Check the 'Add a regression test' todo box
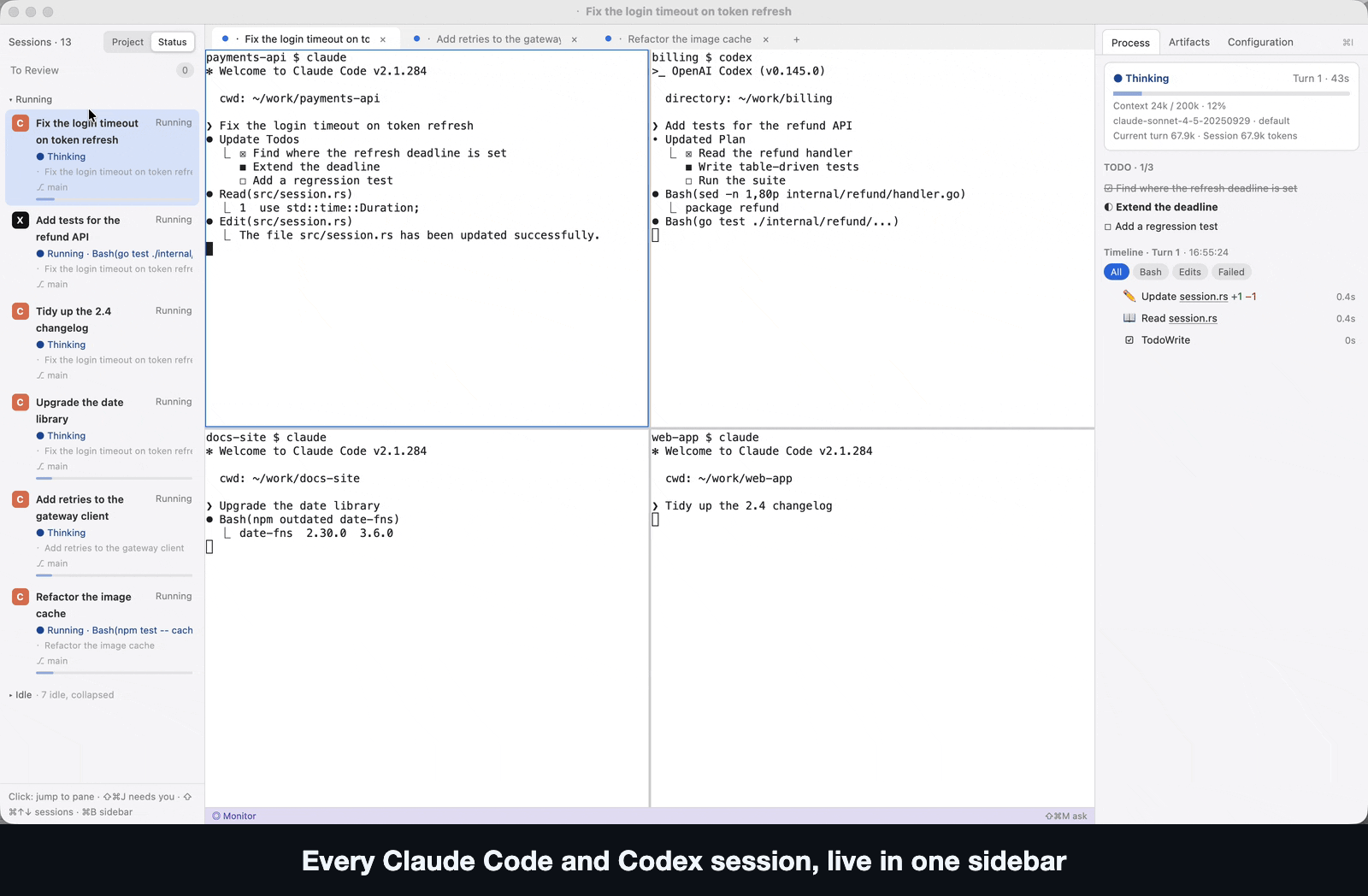The width and height of the screenshot is (1368, 896). pyautogui.click(x=1108, y=227)
